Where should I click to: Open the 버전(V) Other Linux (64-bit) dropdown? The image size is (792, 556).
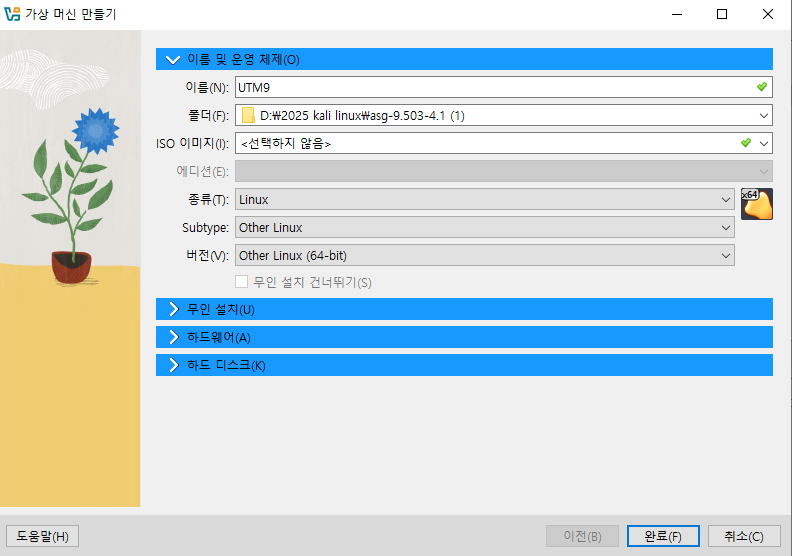pyautogui.click(x=484, y=256)
